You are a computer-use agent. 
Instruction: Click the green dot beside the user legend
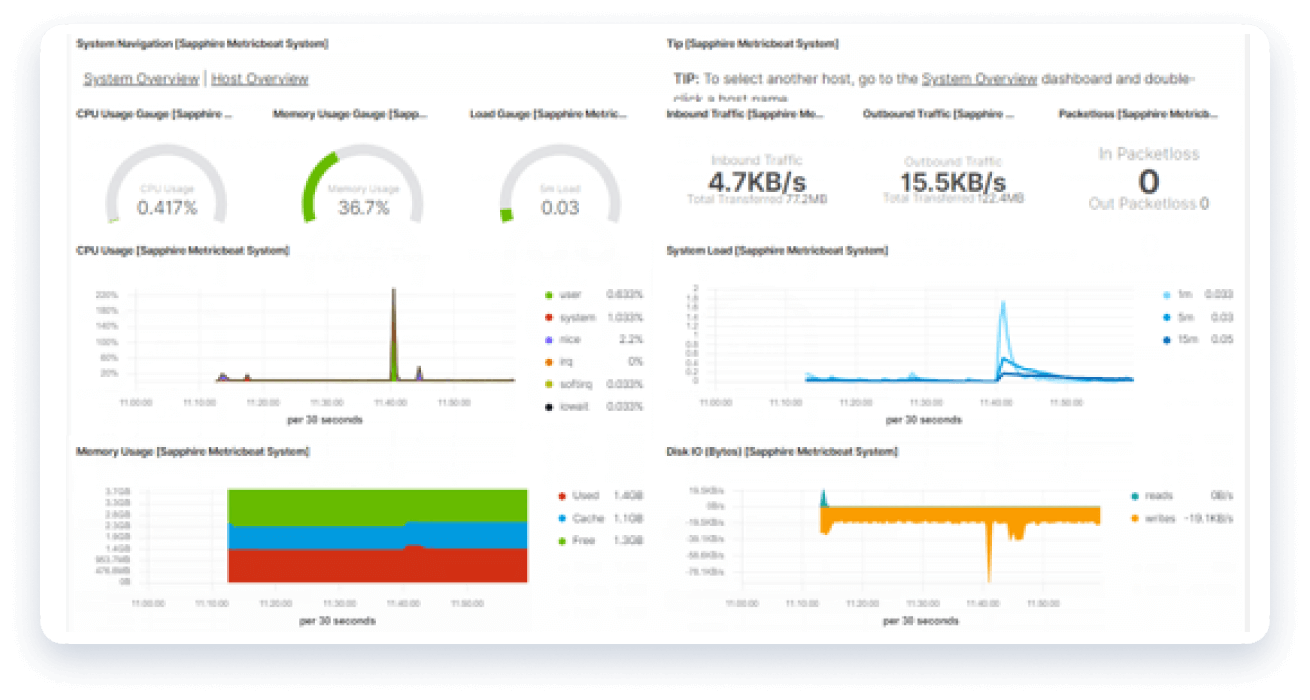(549, 295)
